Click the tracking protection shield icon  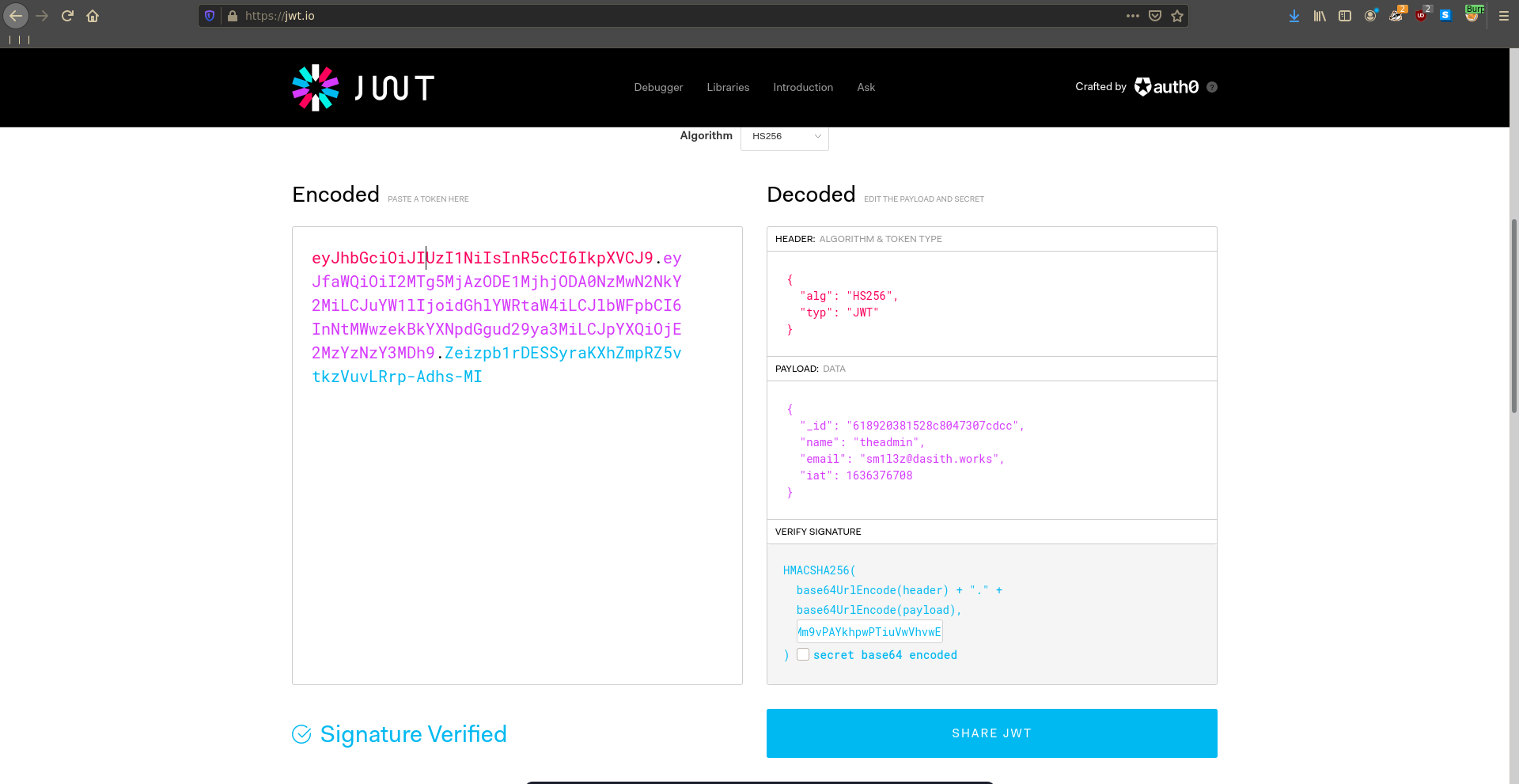point(210,16)
